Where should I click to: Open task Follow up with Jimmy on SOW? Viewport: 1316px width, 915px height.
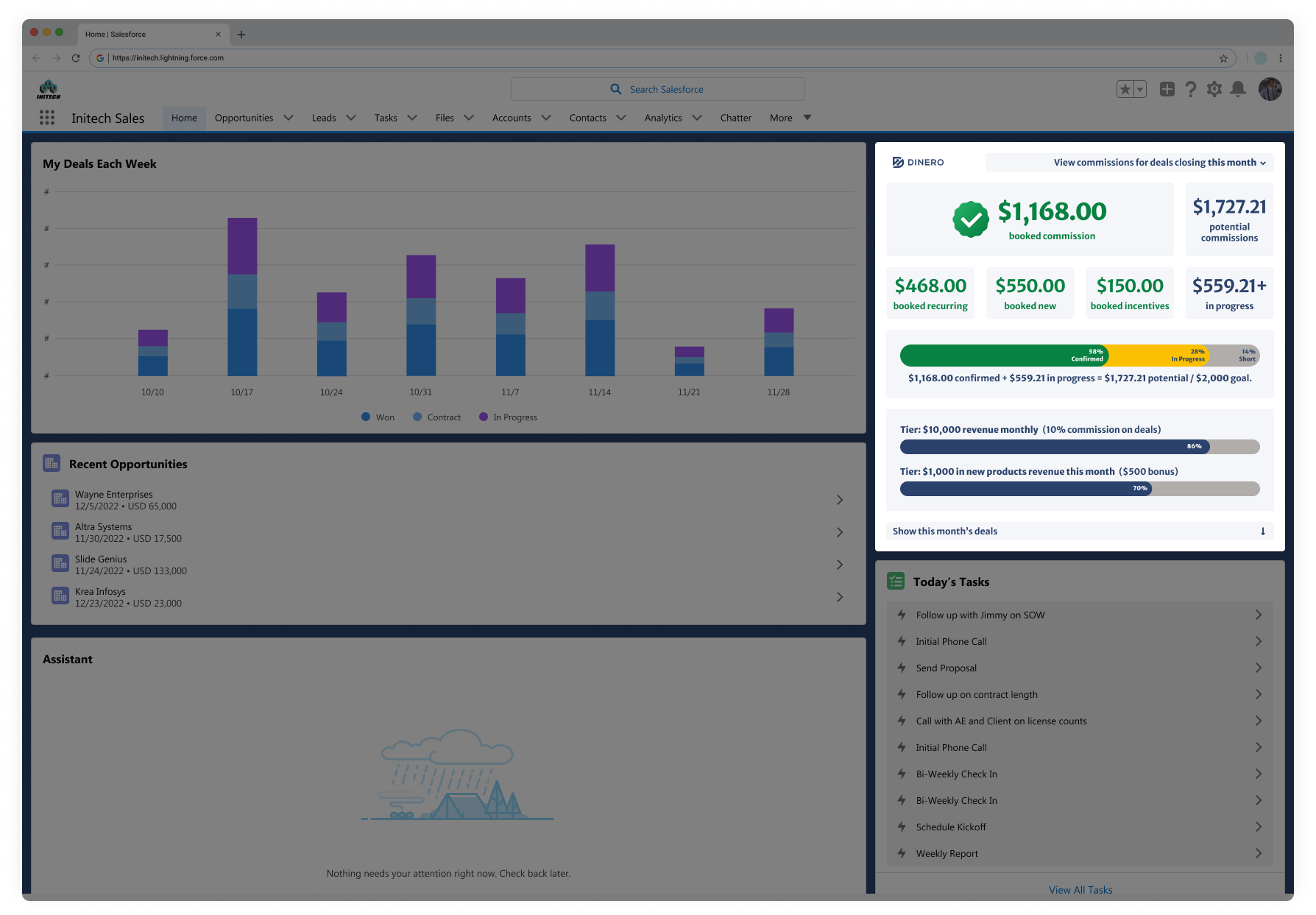coord(1080,615)
